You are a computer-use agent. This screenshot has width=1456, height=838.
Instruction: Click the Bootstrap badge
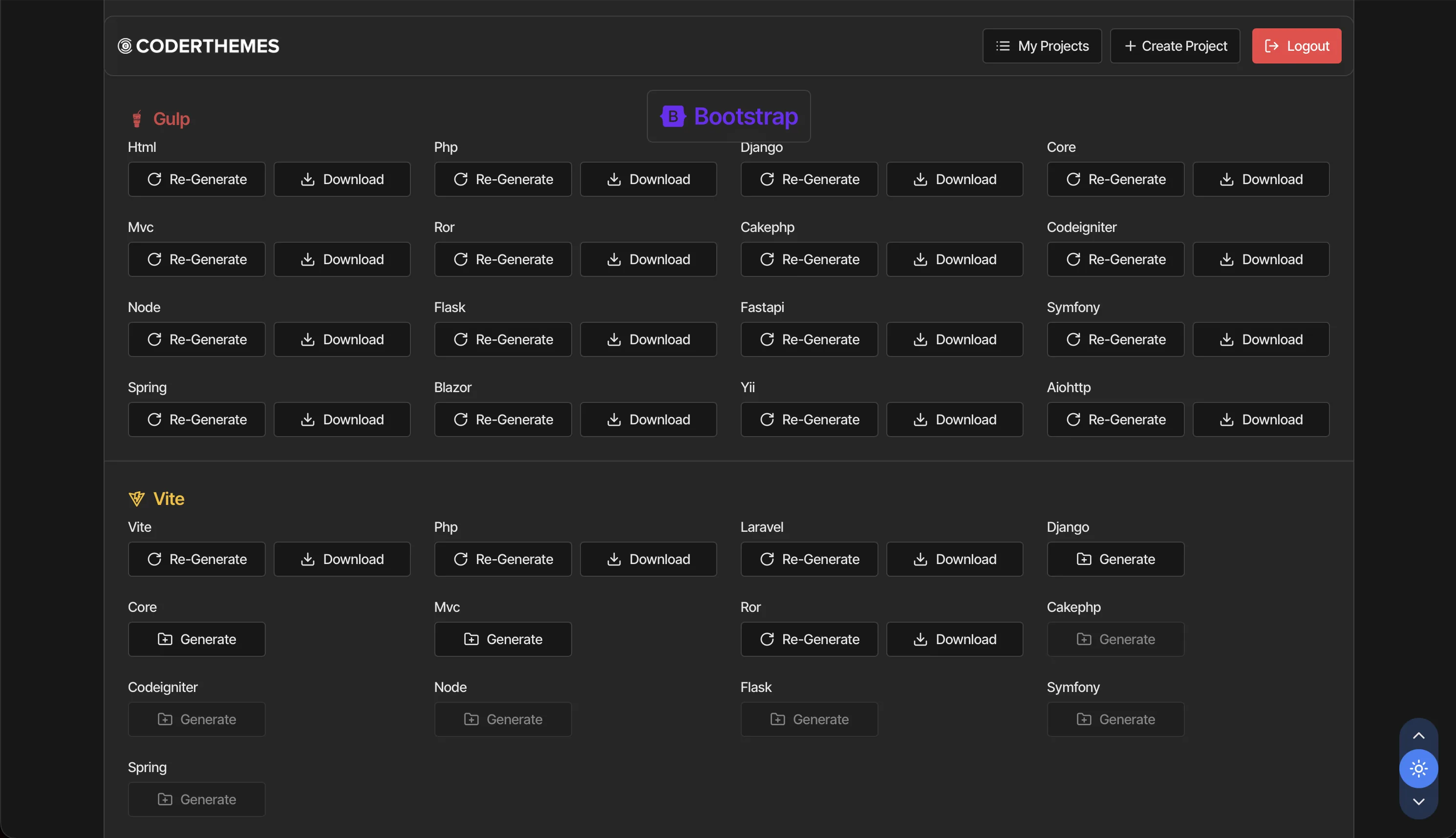[x=728, y=116]
